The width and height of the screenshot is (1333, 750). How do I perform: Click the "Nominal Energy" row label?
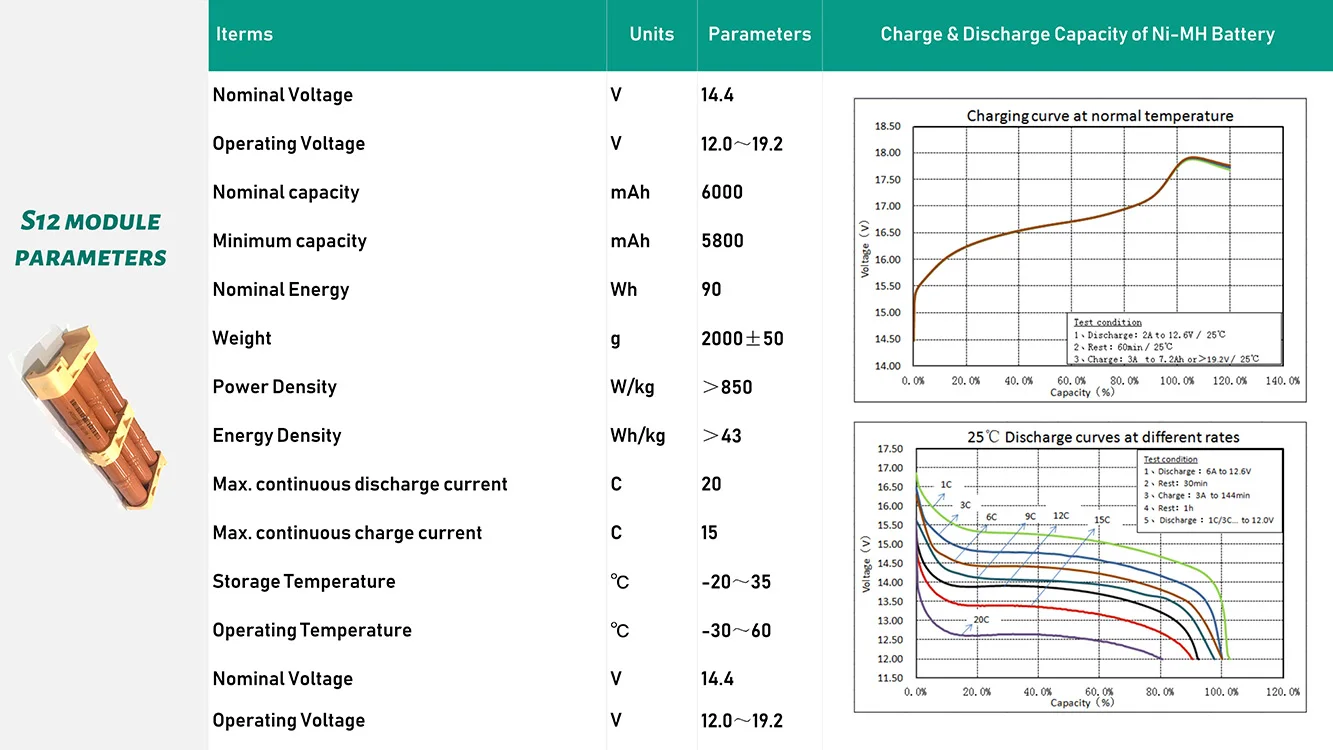(x=280, y=290)
